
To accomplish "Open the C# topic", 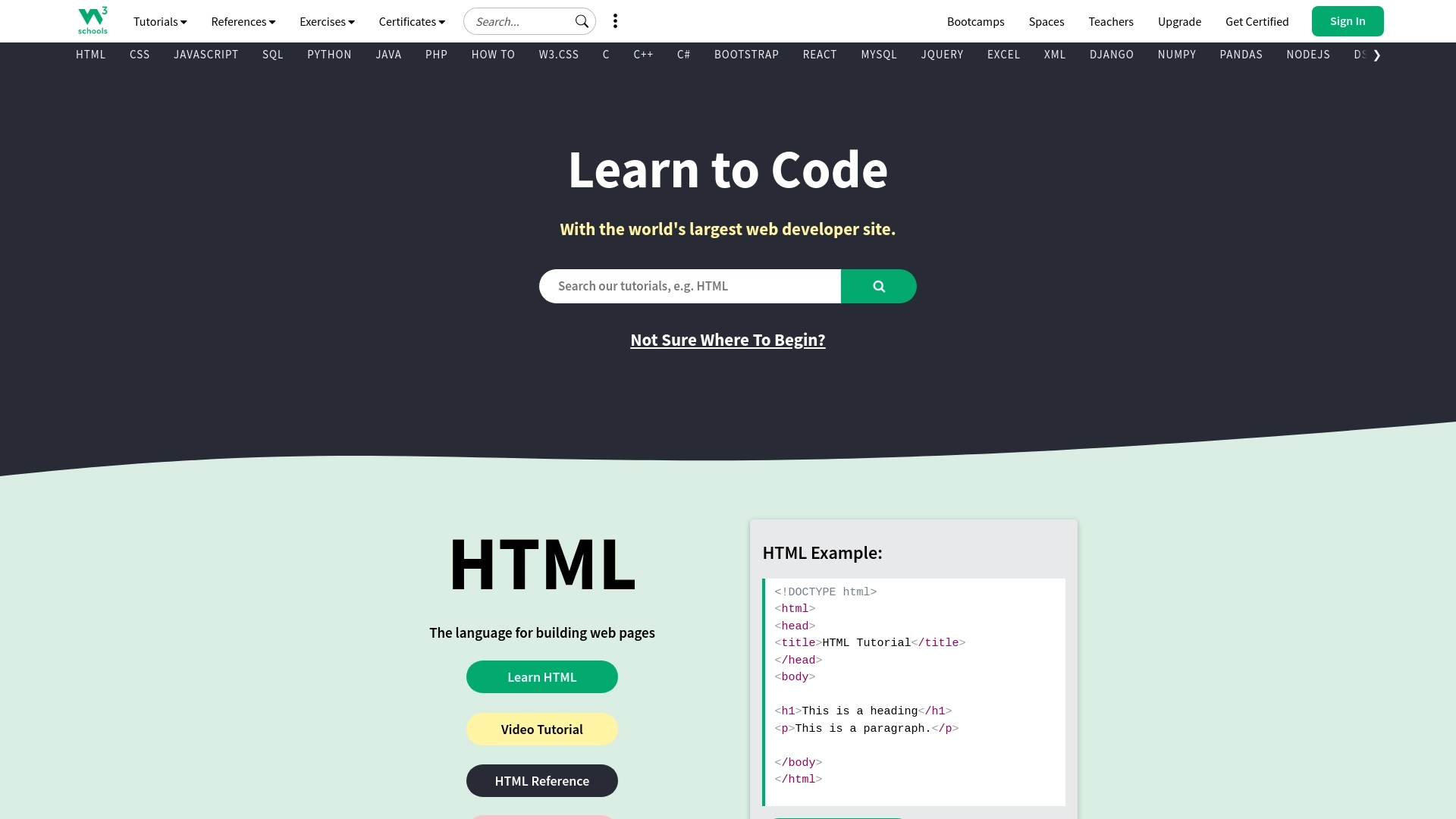I will (x=683, y=55).
